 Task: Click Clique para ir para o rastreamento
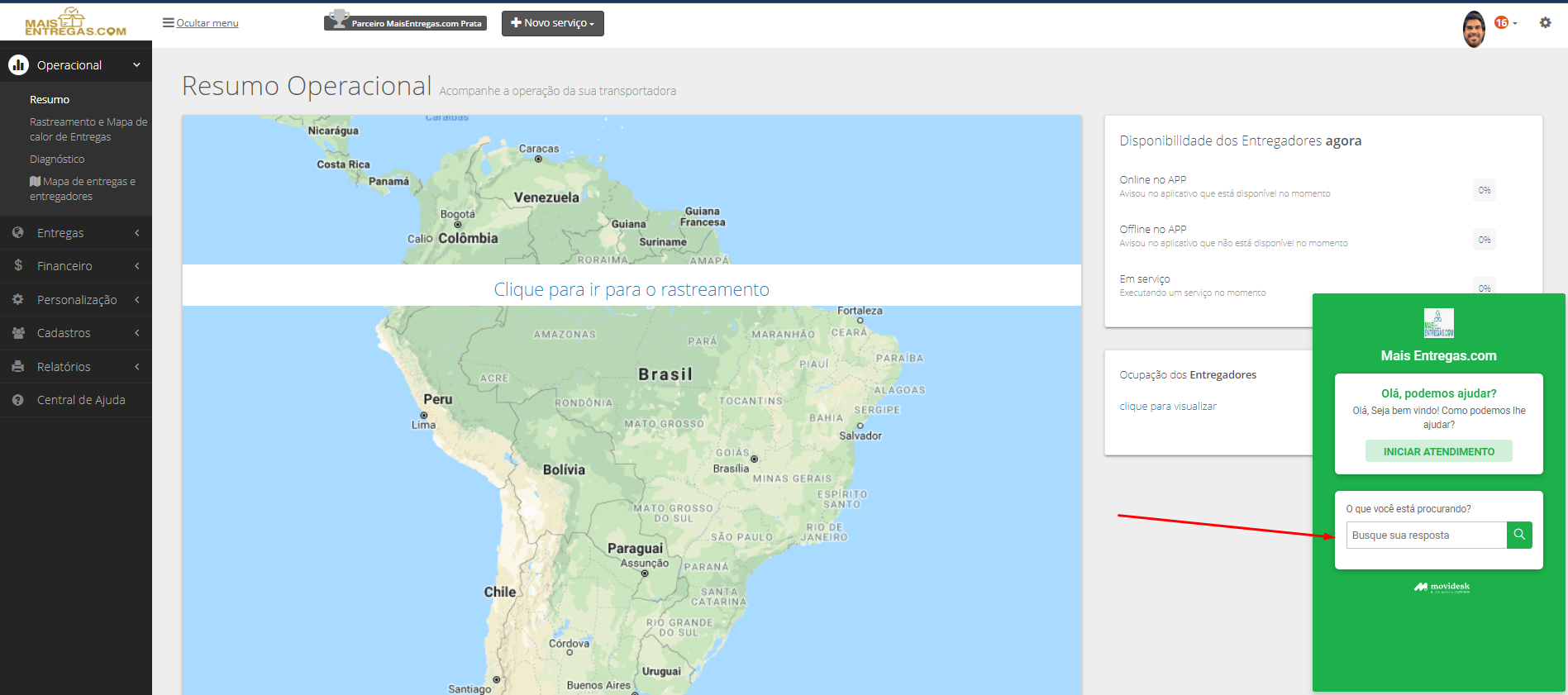tap(631, 289)
